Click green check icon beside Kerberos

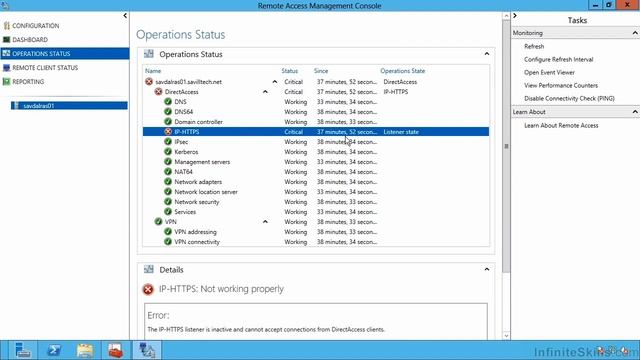click(168, 151)
